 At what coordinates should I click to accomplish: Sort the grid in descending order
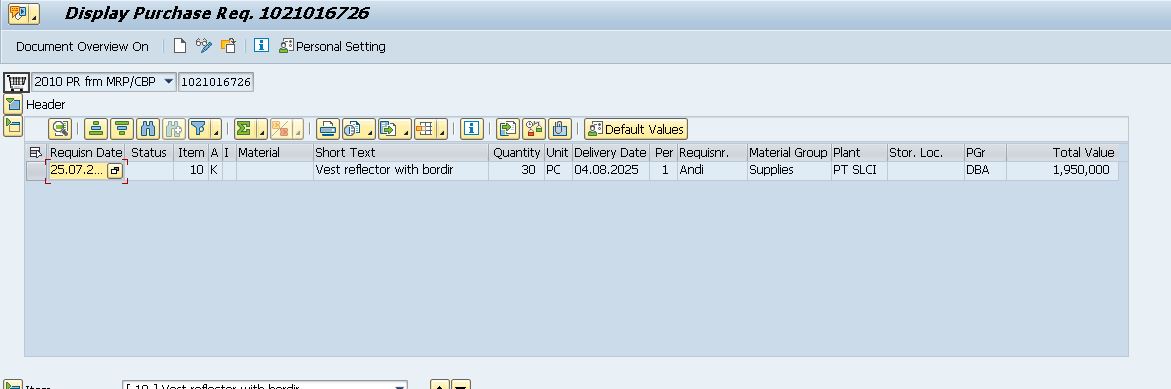122,129
